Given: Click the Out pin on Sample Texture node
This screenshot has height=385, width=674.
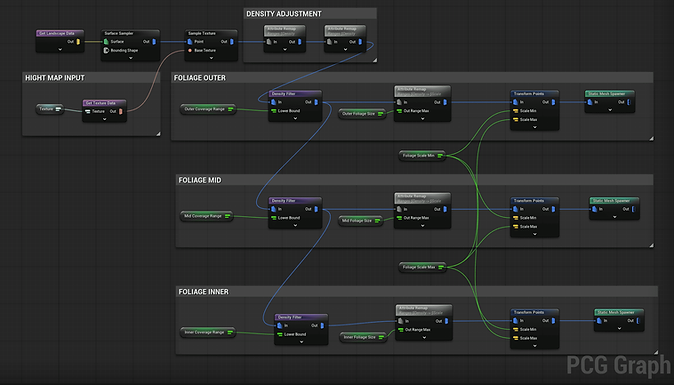Looking at the screenshot, I should click(x=232, y=42).
